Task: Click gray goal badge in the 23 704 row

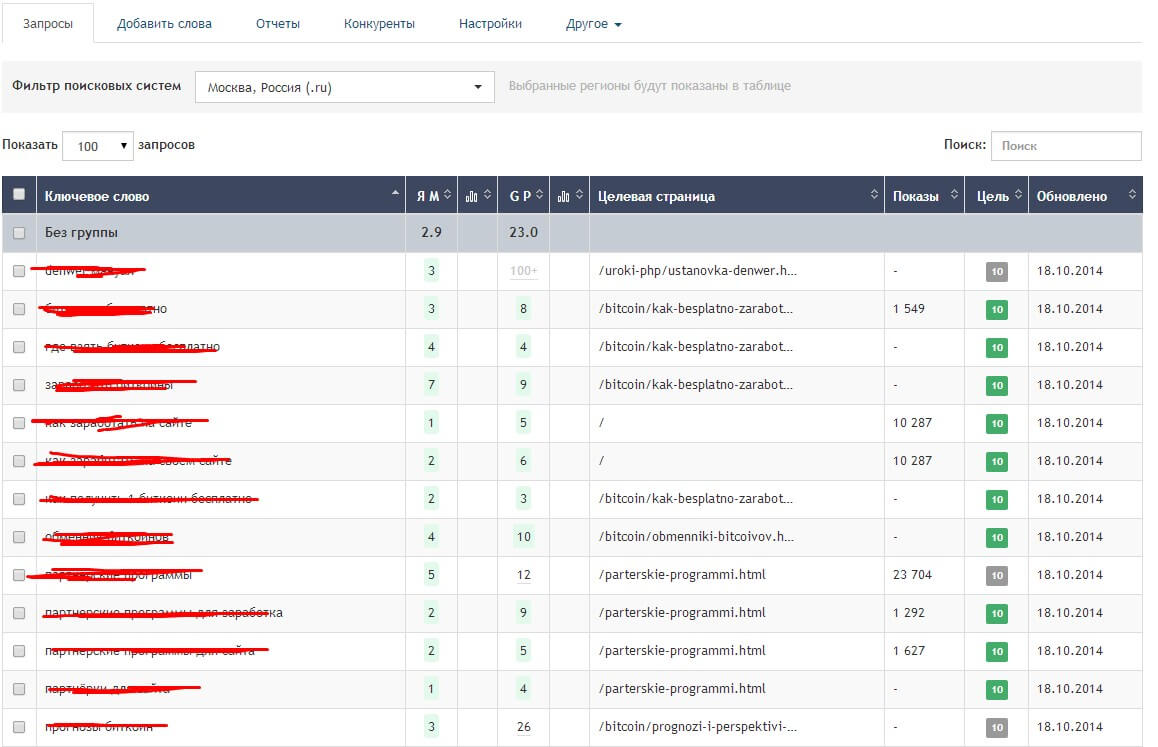Action: [x=996, y=575]
